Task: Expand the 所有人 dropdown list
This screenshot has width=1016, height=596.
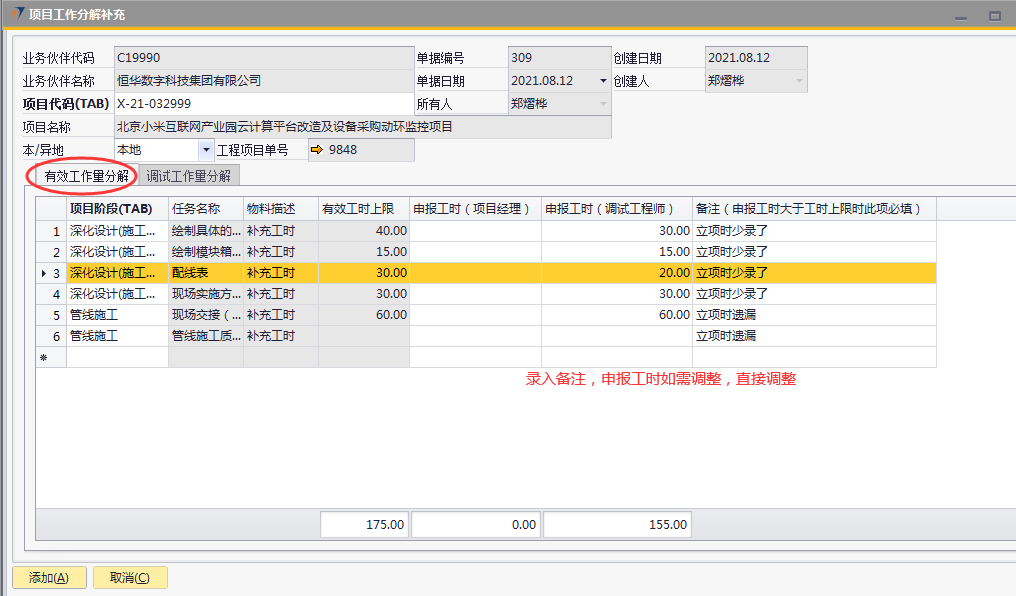Action: (602, 103)
